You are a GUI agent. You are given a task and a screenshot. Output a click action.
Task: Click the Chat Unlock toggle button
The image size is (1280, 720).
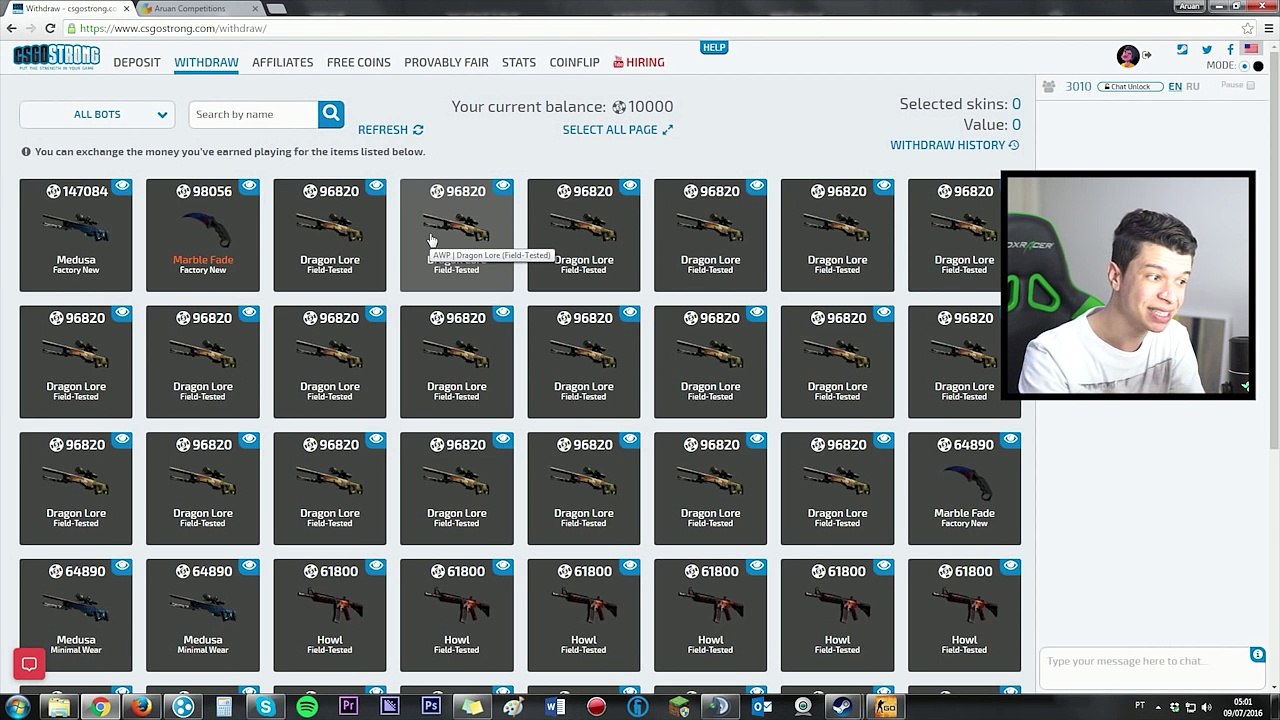1130,87
